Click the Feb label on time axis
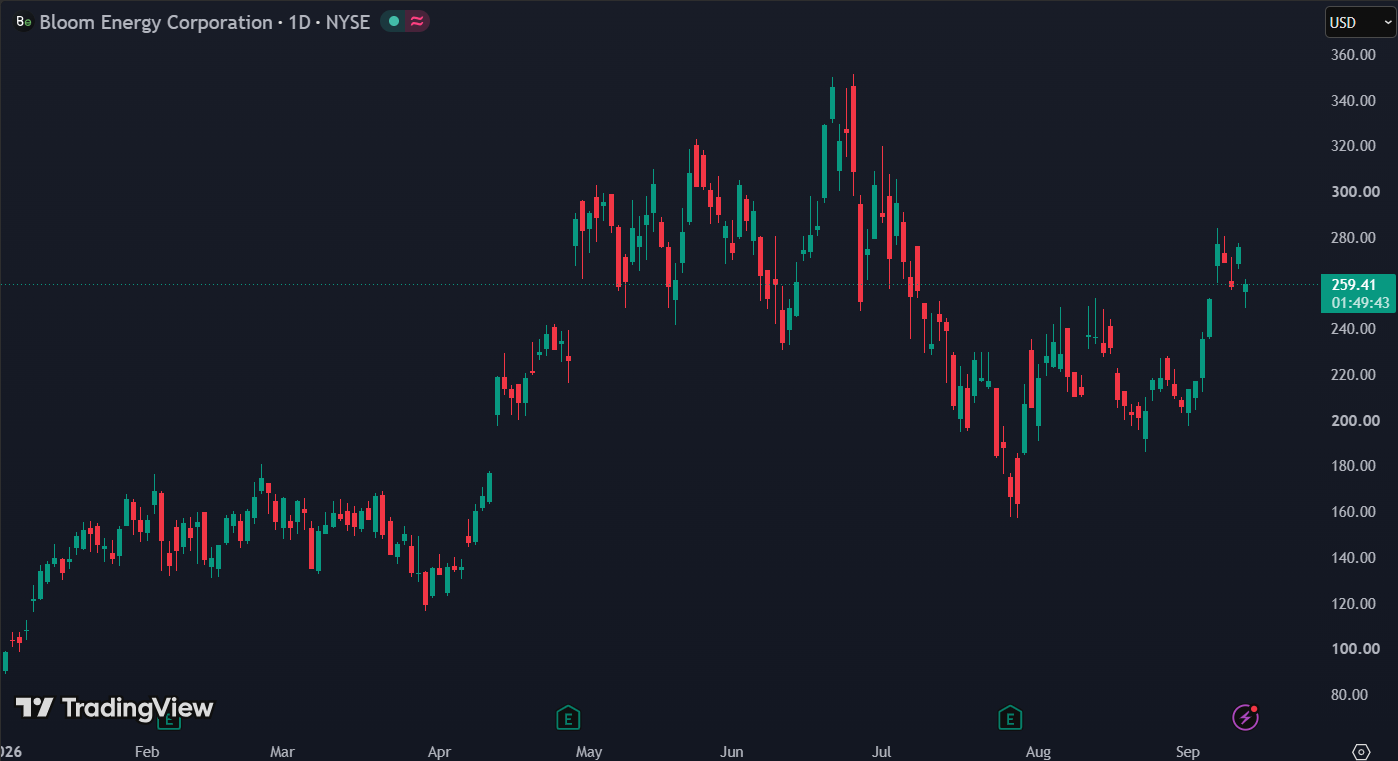 tap(147, 752)
